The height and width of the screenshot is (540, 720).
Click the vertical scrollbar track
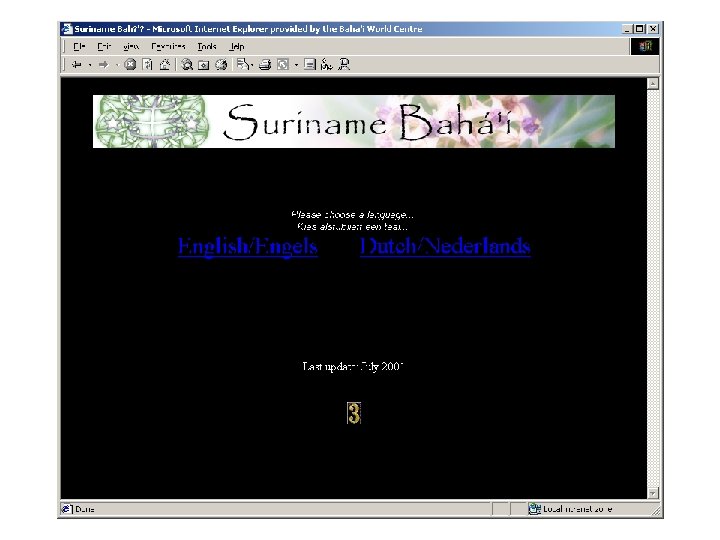pos(652,288)
